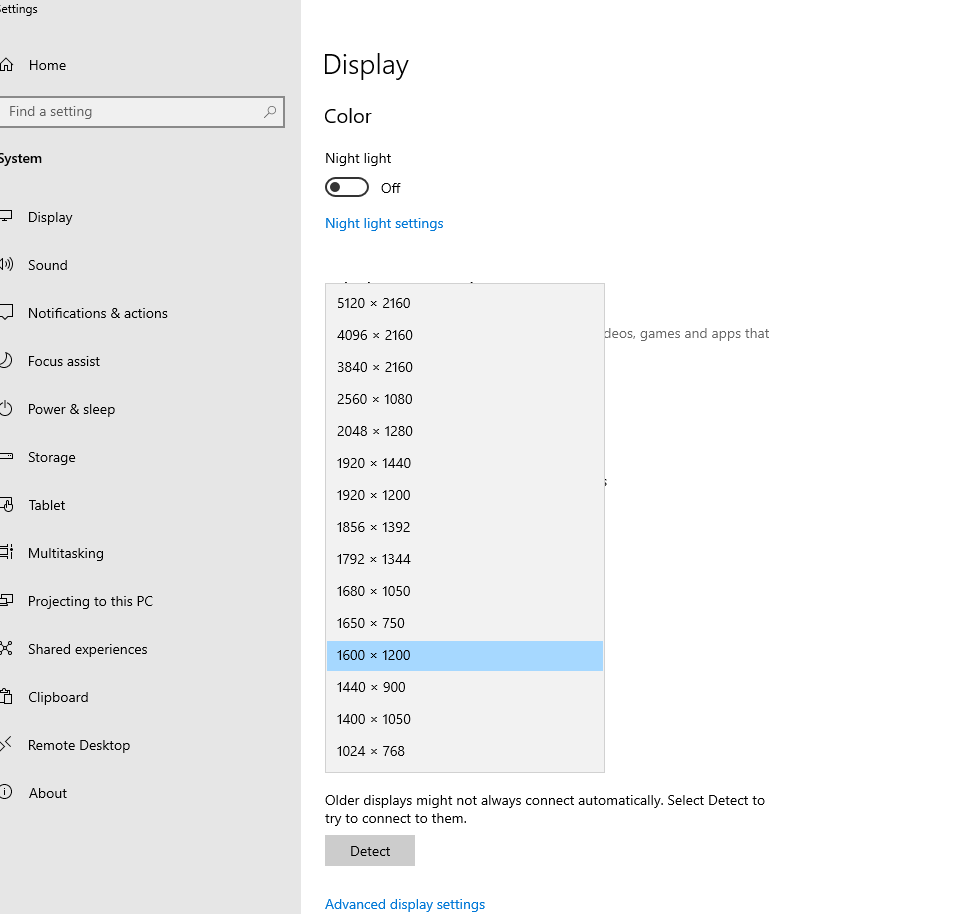Viewport: 968px width, 914px height.
Task: Click the Projecting to this PC icon
Action: click(x=6, y=600)
